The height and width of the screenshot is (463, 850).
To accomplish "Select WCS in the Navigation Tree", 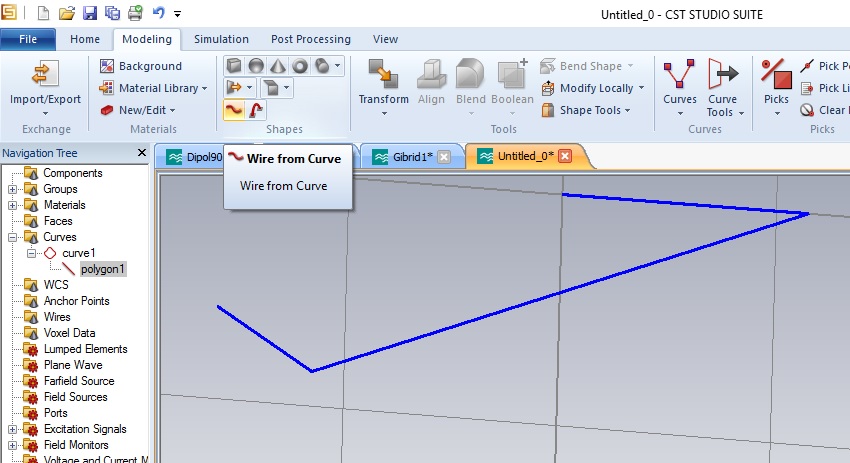I will click(x=56, y=285).
